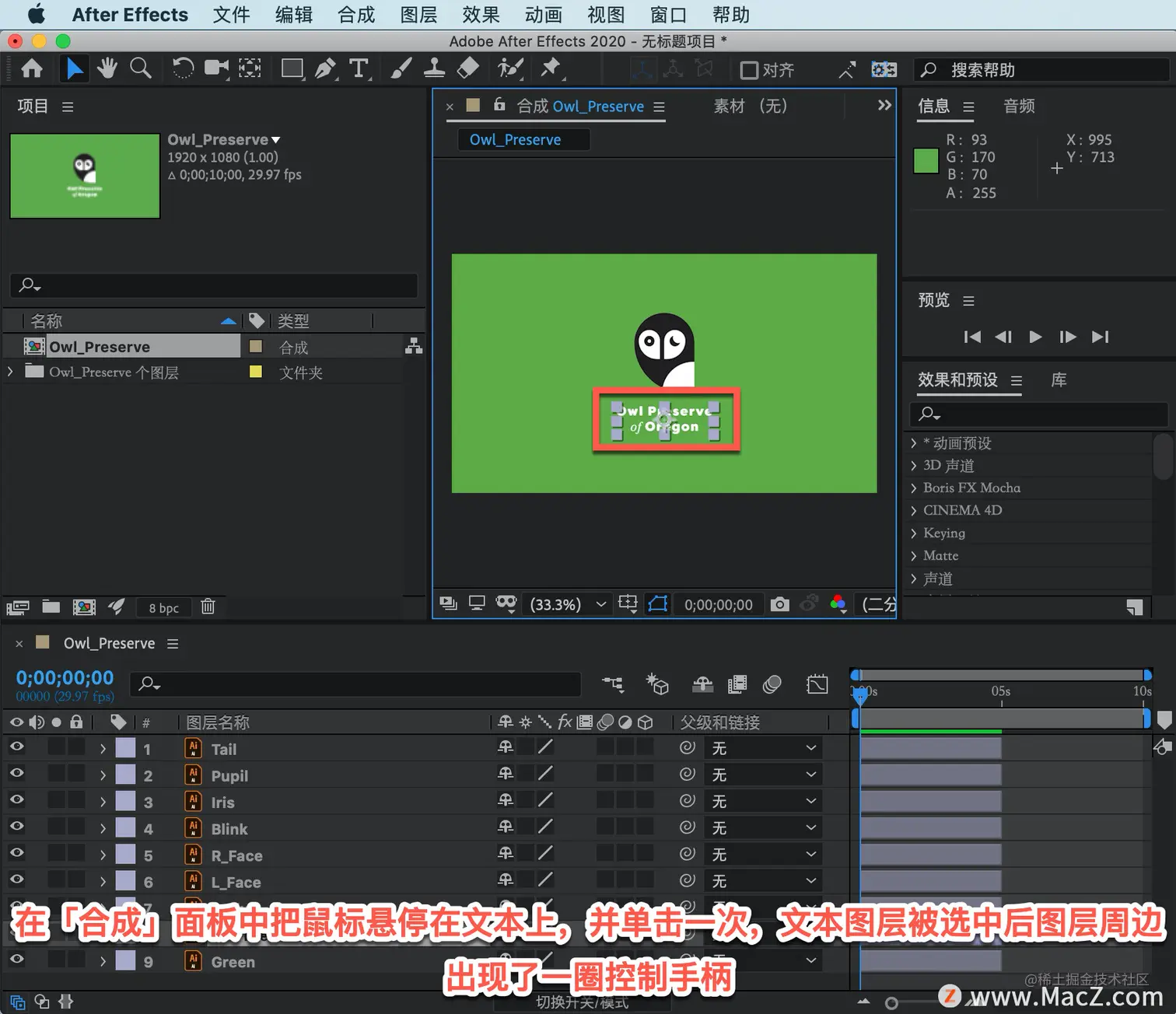Open the 合成 menu in menu bar
Image resolution: width=1176 pixels, height=1014 pixels.
[x=356, y=15]
